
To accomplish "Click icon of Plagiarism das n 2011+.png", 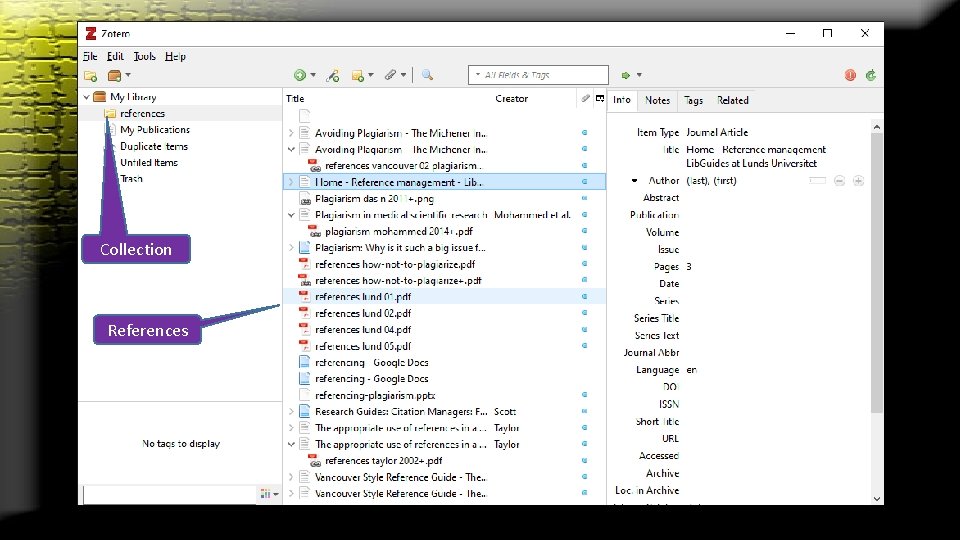I will (304, 199).
